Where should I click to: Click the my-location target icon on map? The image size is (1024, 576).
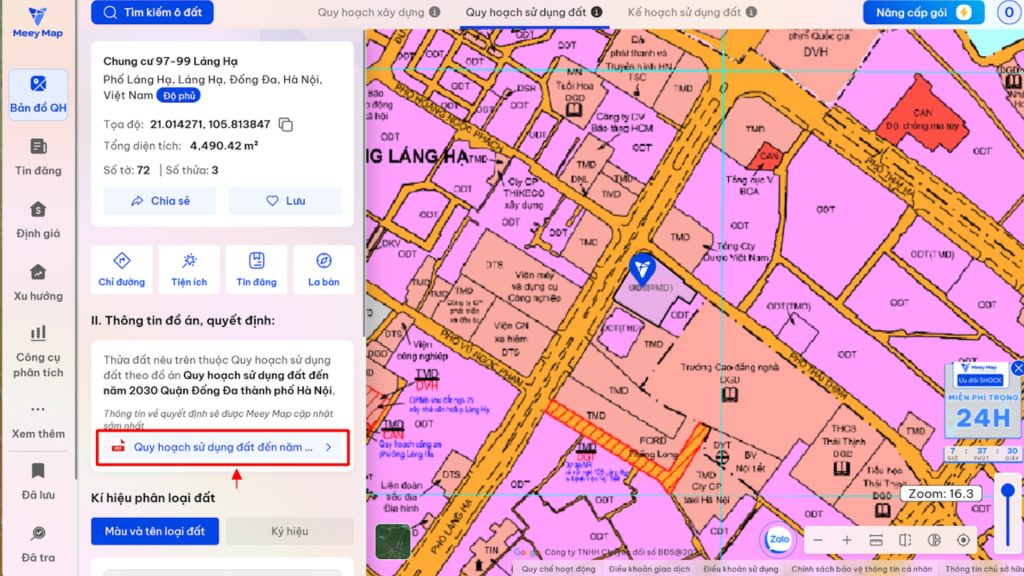(x=963, y=539)
